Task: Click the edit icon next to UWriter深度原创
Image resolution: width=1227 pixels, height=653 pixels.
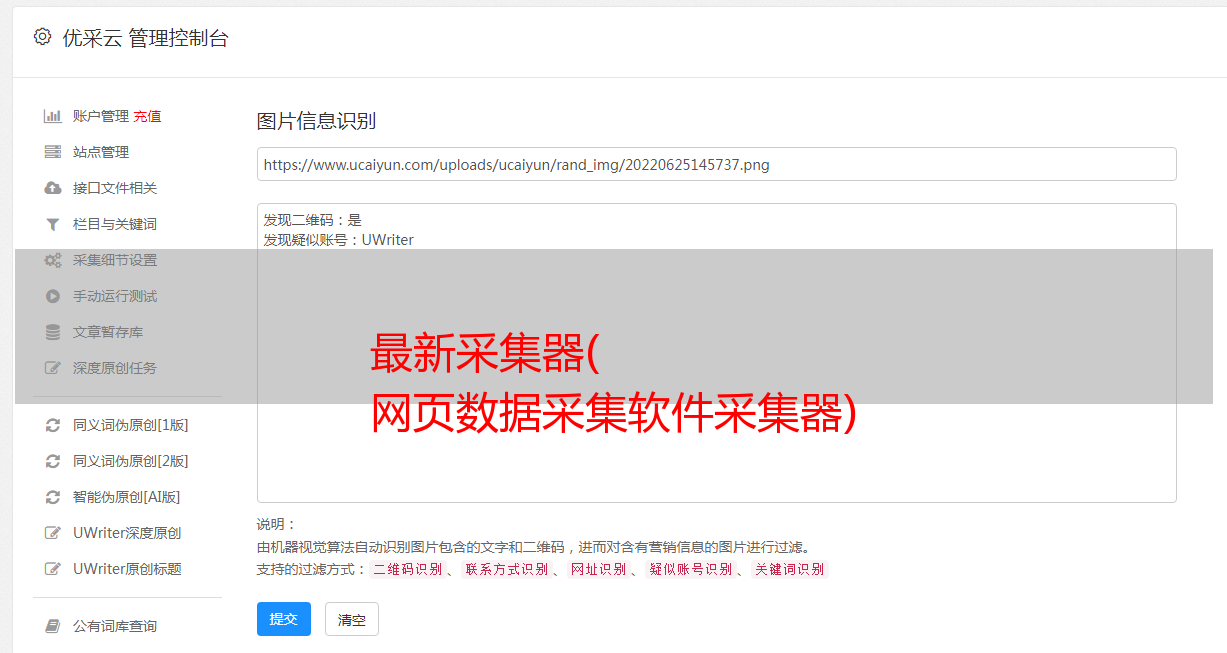Action: coord(53,533)
